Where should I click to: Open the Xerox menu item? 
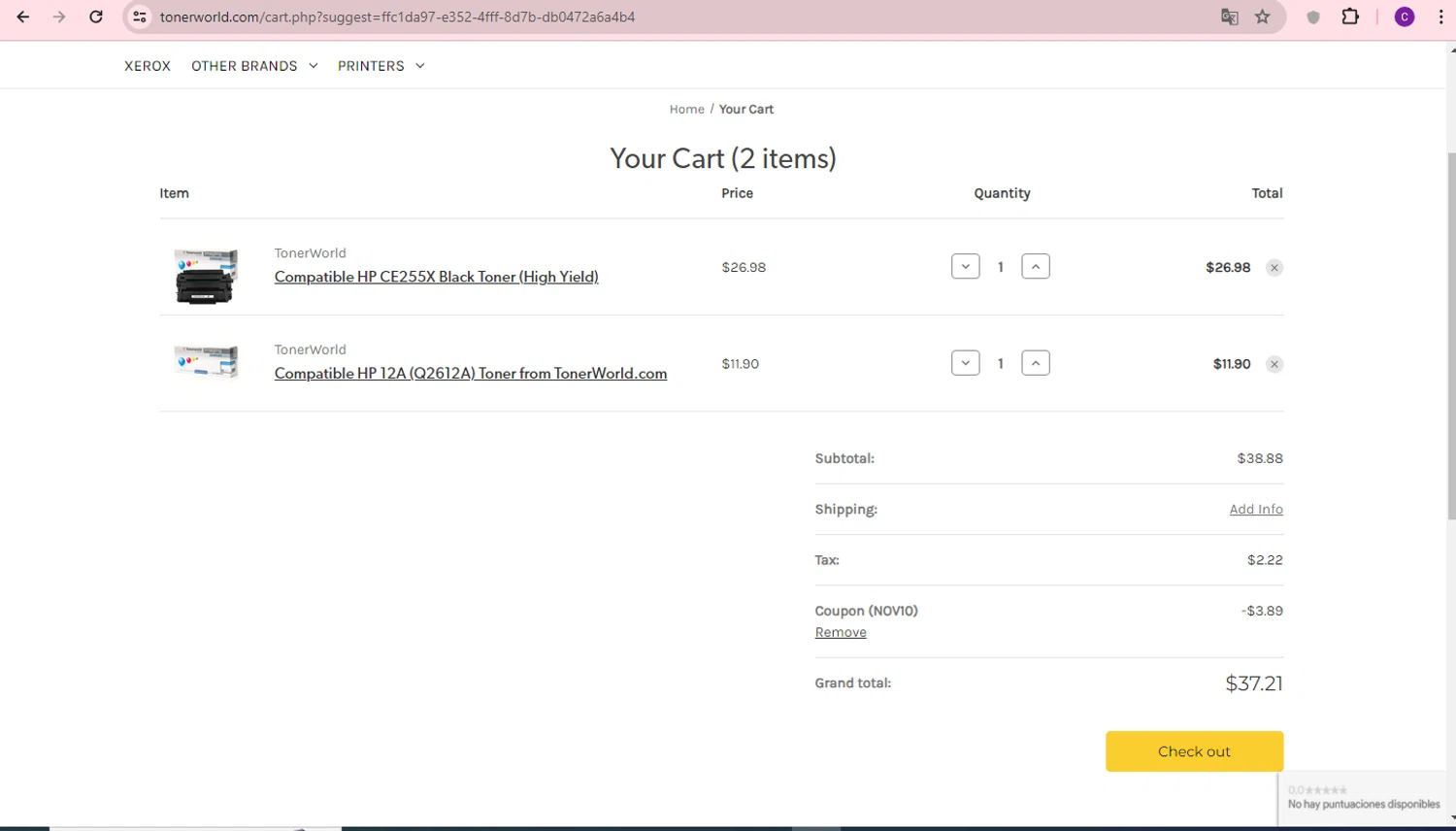(x=148, y=66)
